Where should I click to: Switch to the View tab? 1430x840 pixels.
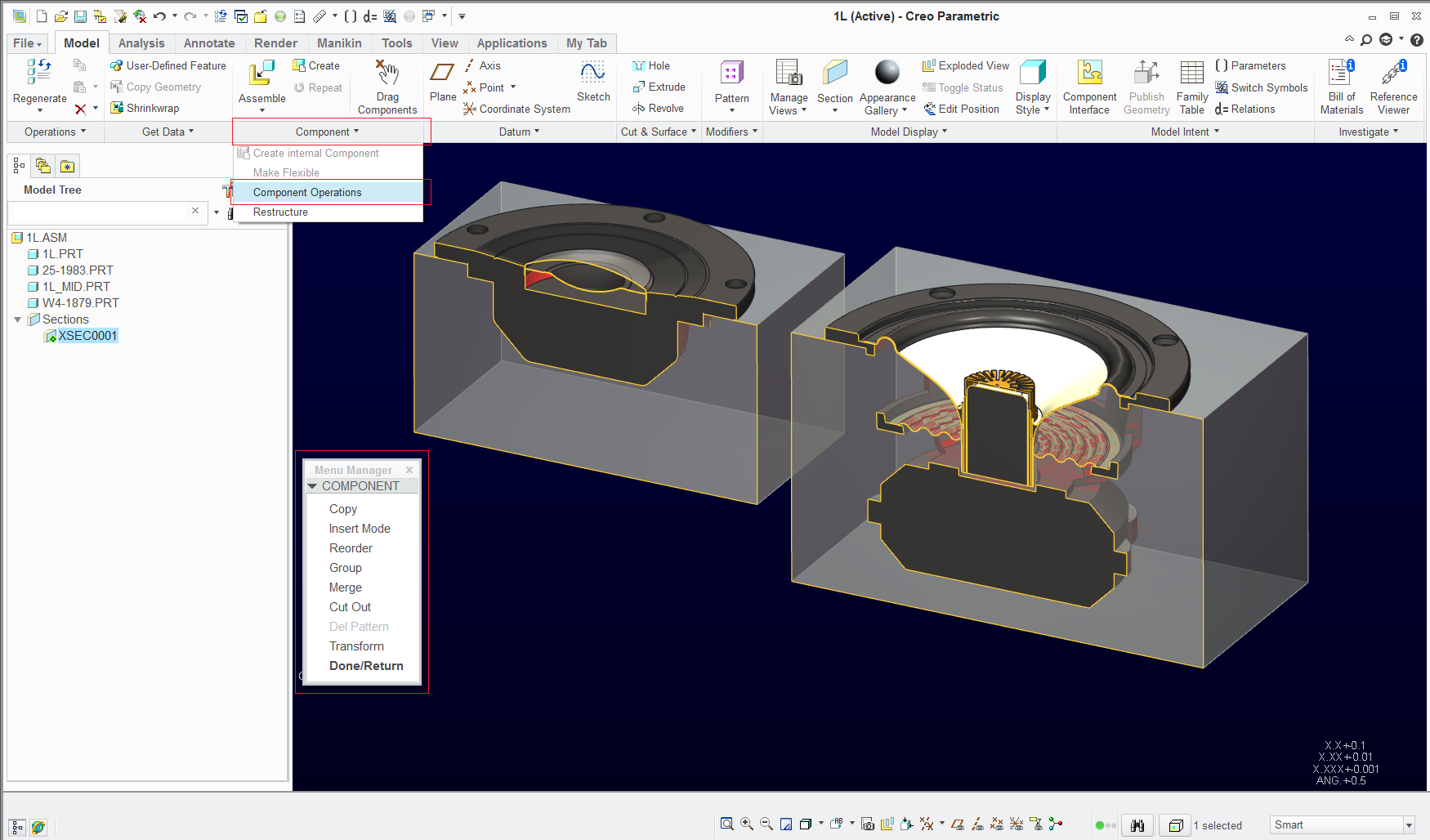pyautogui.click(x=445, y=43)
